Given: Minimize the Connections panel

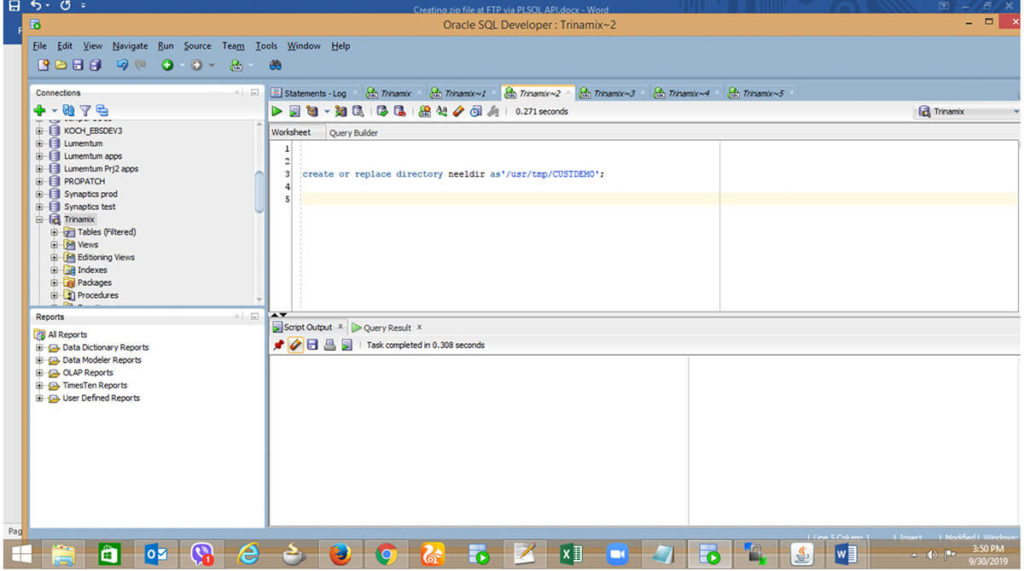Looking at the screenshot, I should [255, 93].
